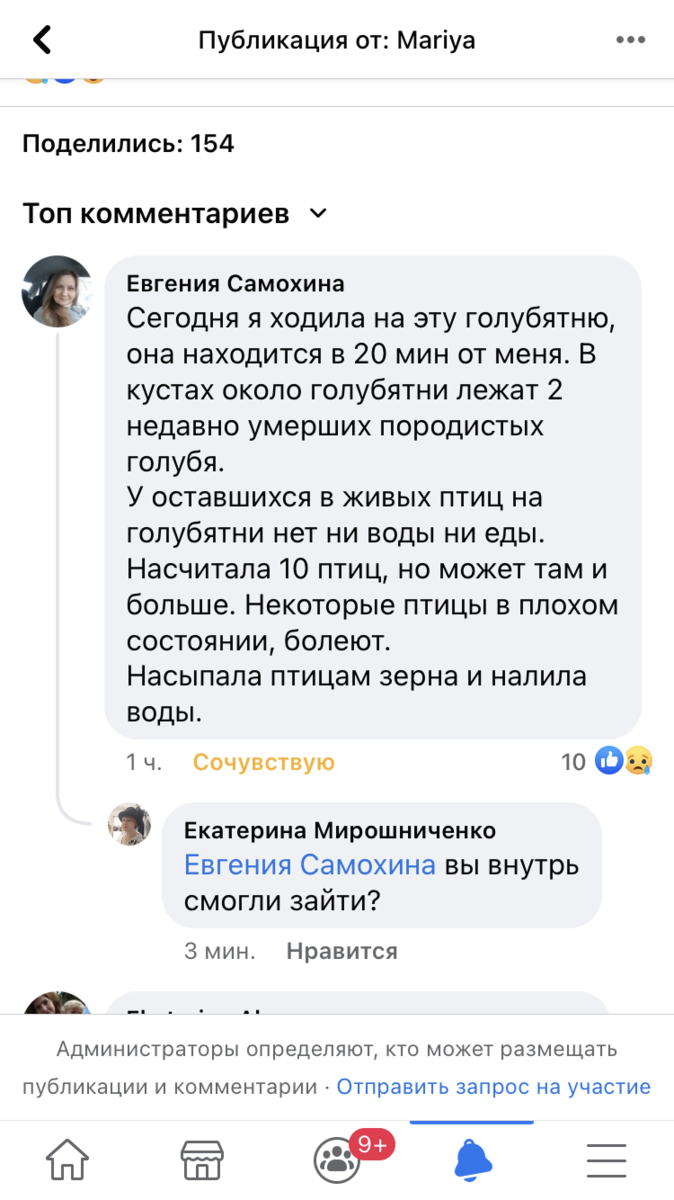Image resolution: width=674 pixels, height=1200 pixels.
Task: Open commenter name Екатерина Мирошниченко
Action: click(340, 830)
